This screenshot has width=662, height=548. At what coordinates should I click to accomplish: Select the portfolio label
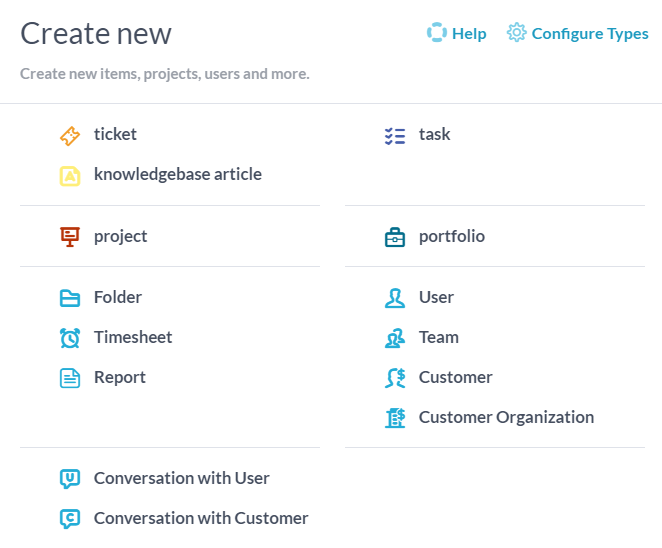coord(451,236)
